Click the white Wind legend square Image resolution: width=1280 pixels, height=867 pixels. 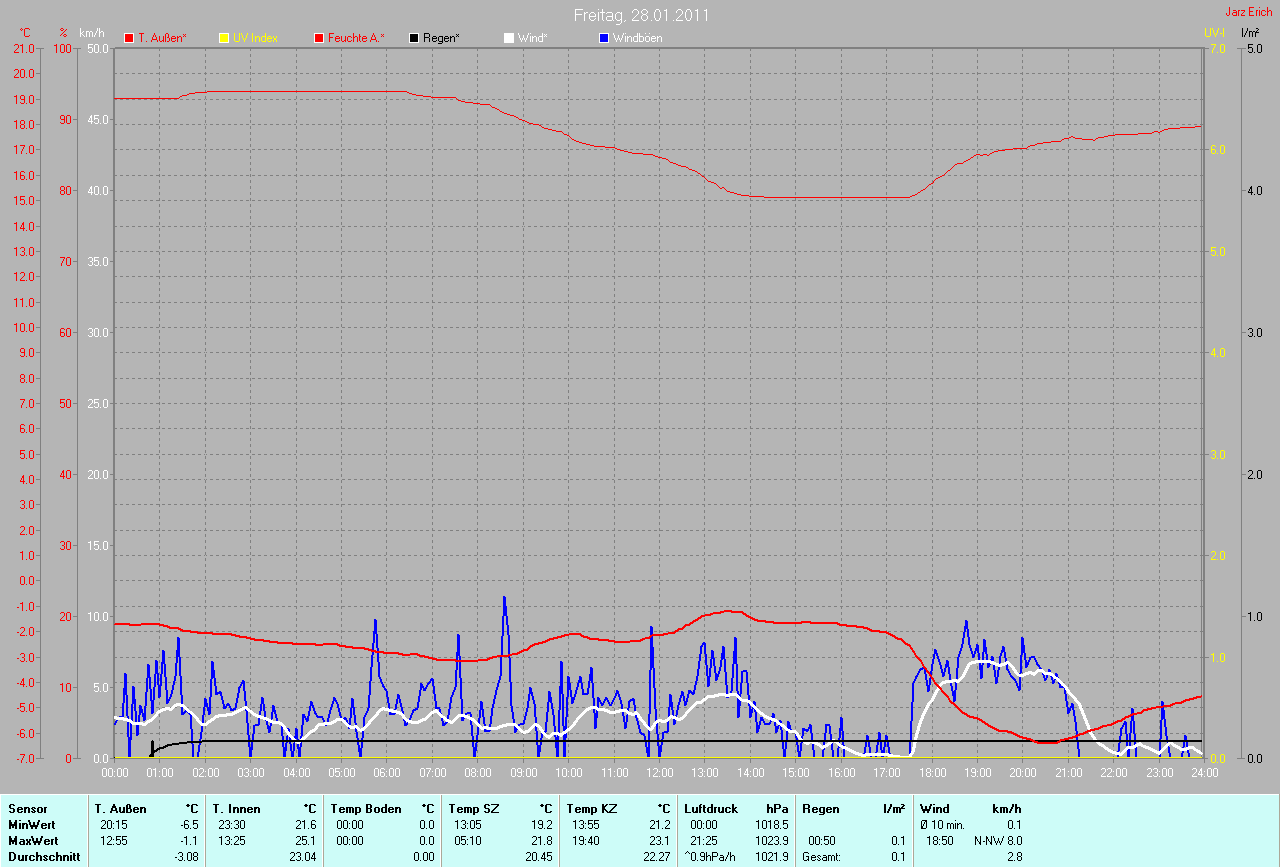(x=509, y=38)
